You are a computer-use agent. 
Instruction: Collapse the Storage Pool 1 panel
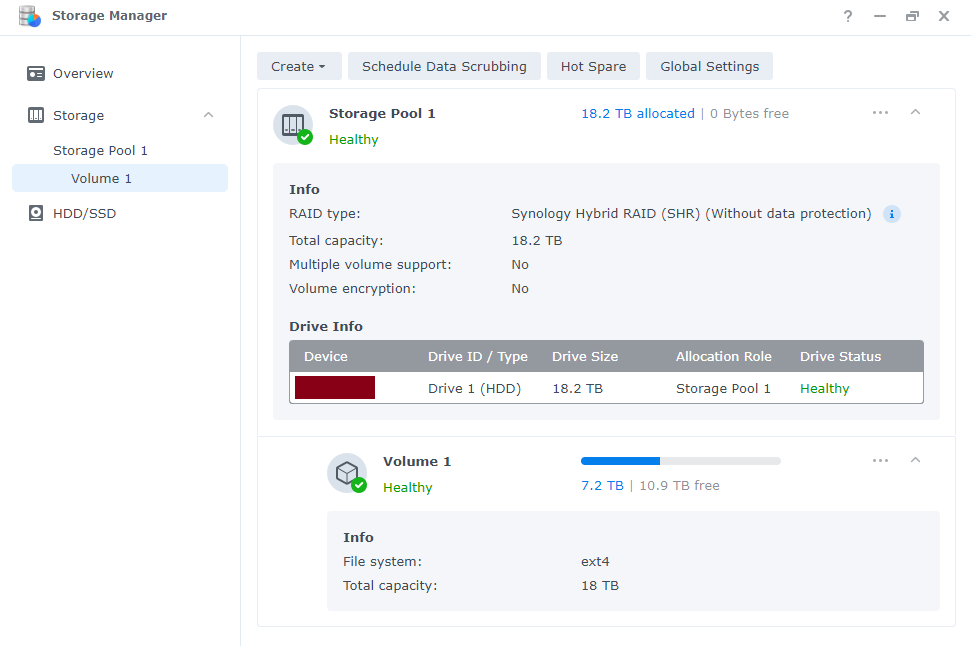click(916, 112)
